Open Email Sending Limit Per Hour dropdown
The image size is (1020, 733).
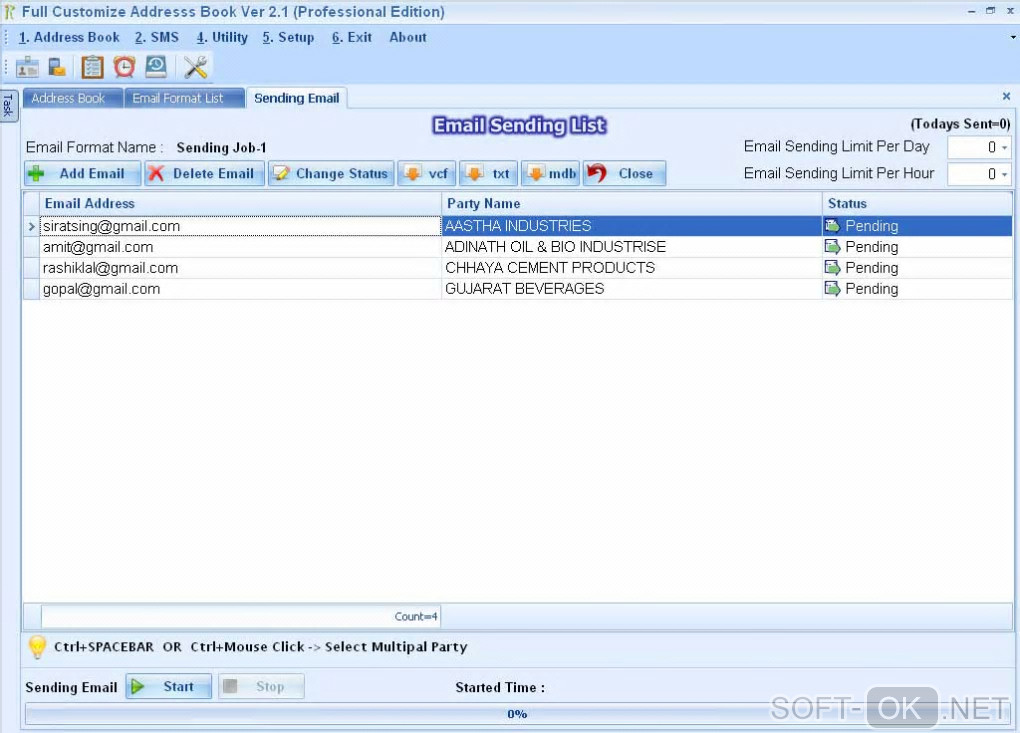(x=1004, y=174)
